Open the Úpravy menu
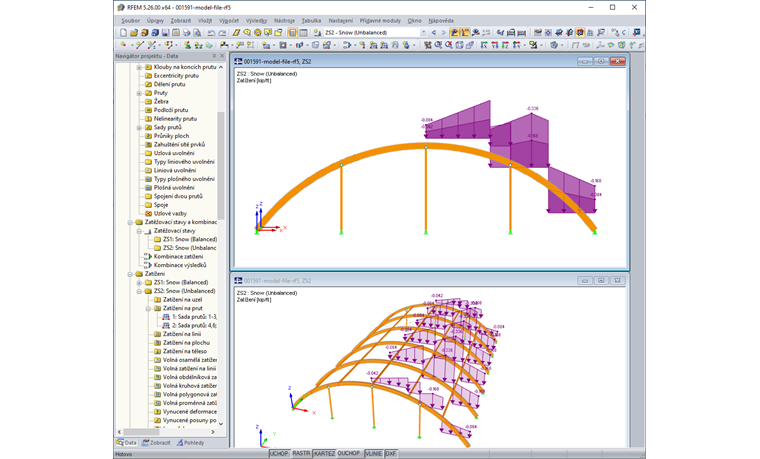Viewport: 760px width, 459px height. pos(155,20)
